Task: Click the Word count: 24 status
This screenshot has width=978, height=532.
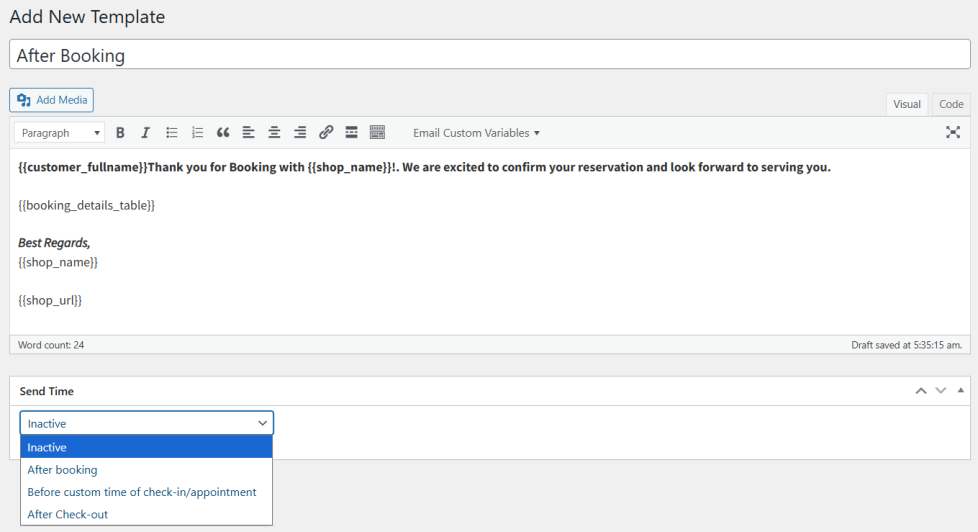Action: [x=51, y=345]
